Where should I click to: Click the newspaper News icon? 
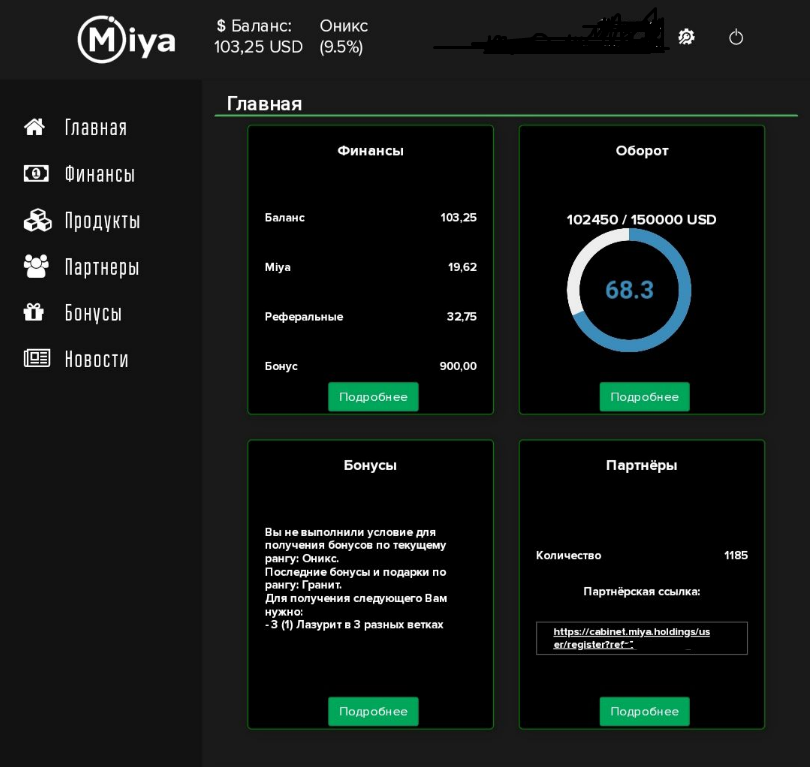pos(36,358)
